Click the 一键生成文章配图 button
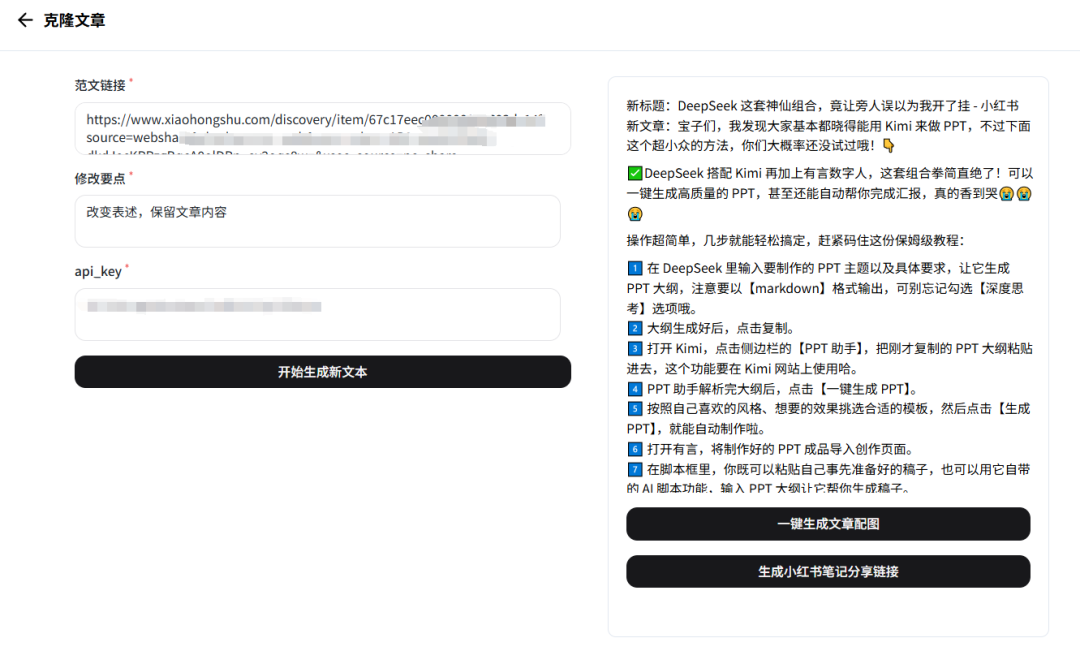The height and width of the screenshot is (651, 1080). (x=828, y=524)
